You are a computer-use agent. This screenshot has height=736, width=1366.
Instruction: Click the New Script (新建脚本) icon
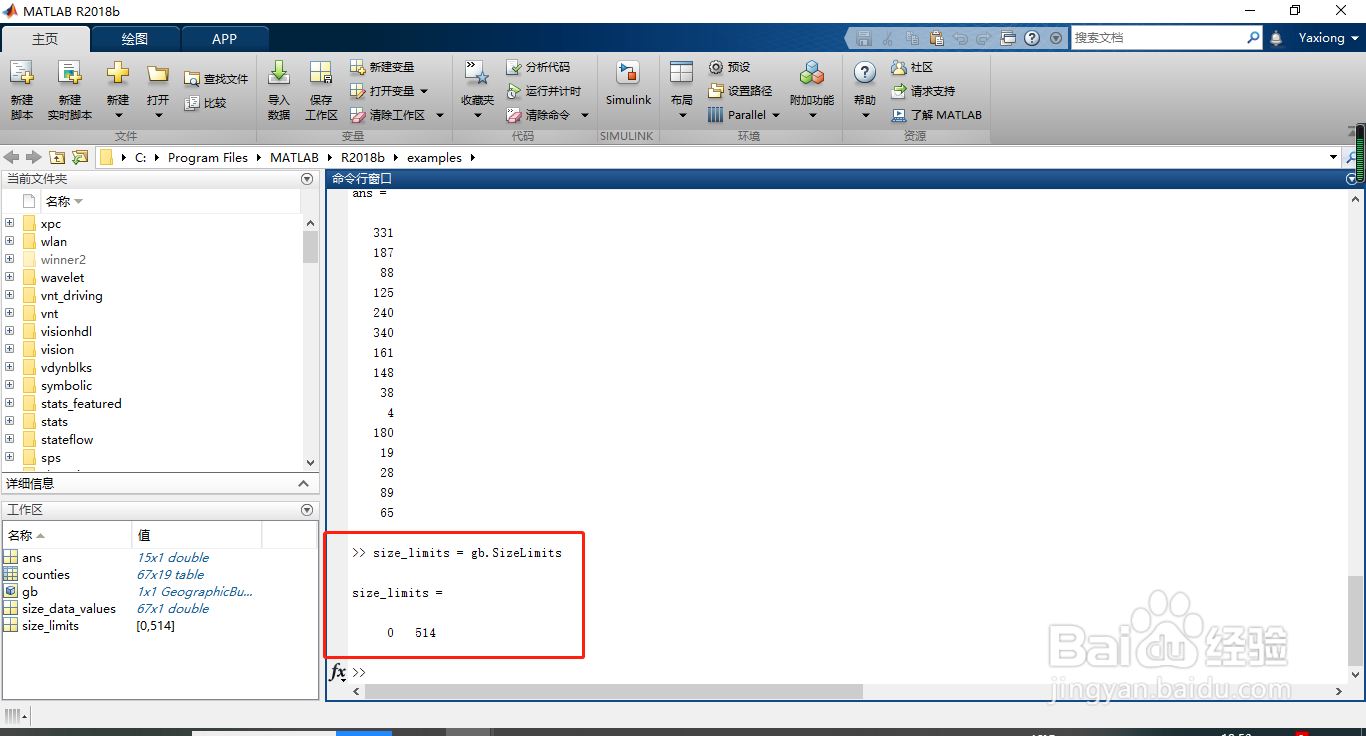point(22,75)
